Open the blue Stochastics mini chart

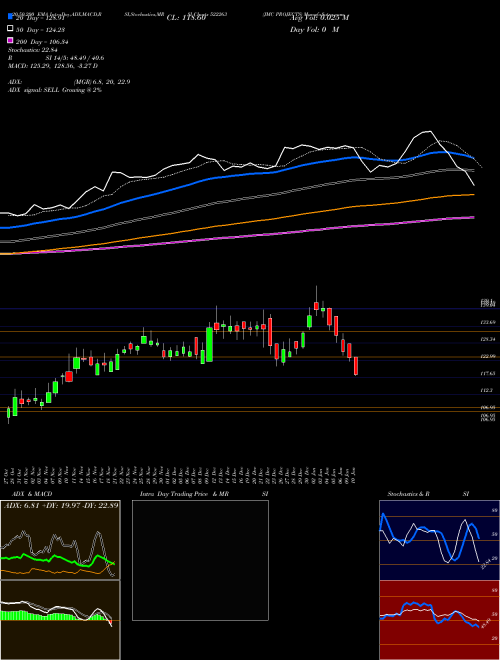[439, 540]
